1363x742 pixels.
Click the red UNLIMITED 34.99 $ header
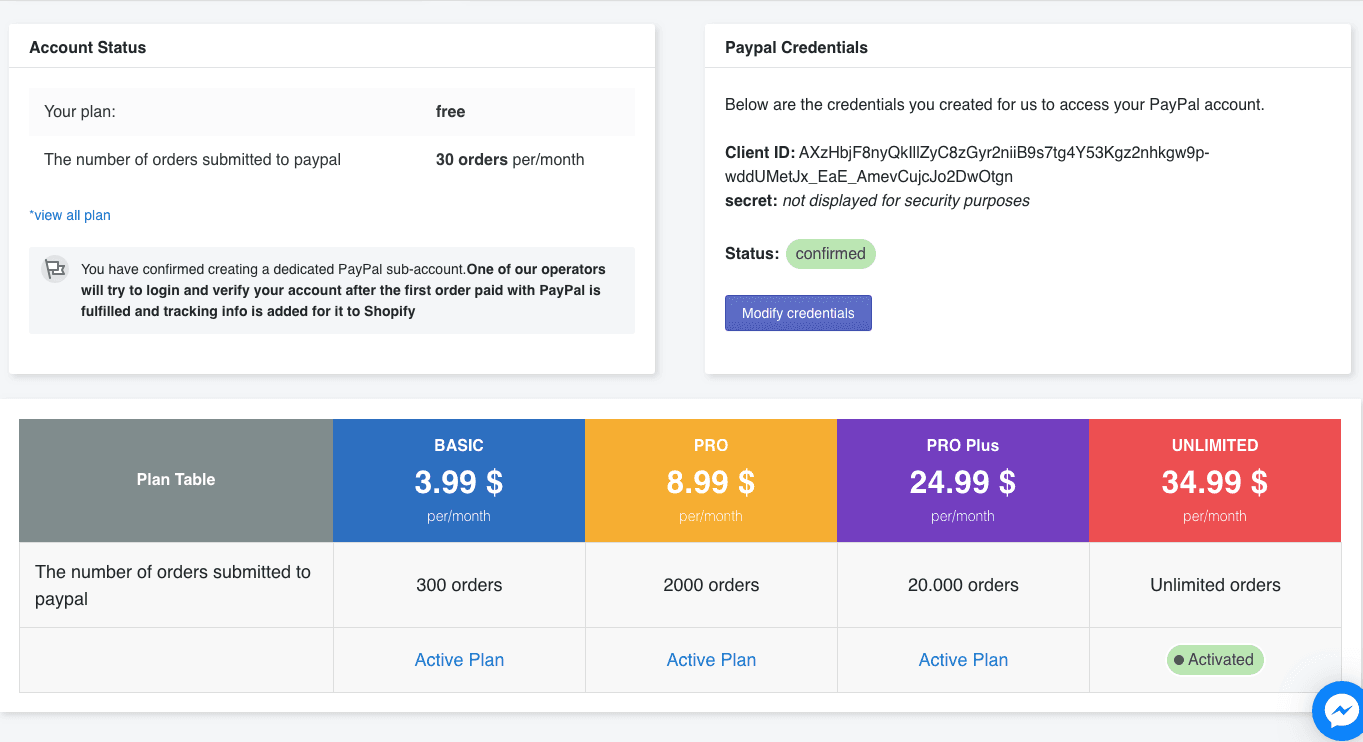[1214, 481]
